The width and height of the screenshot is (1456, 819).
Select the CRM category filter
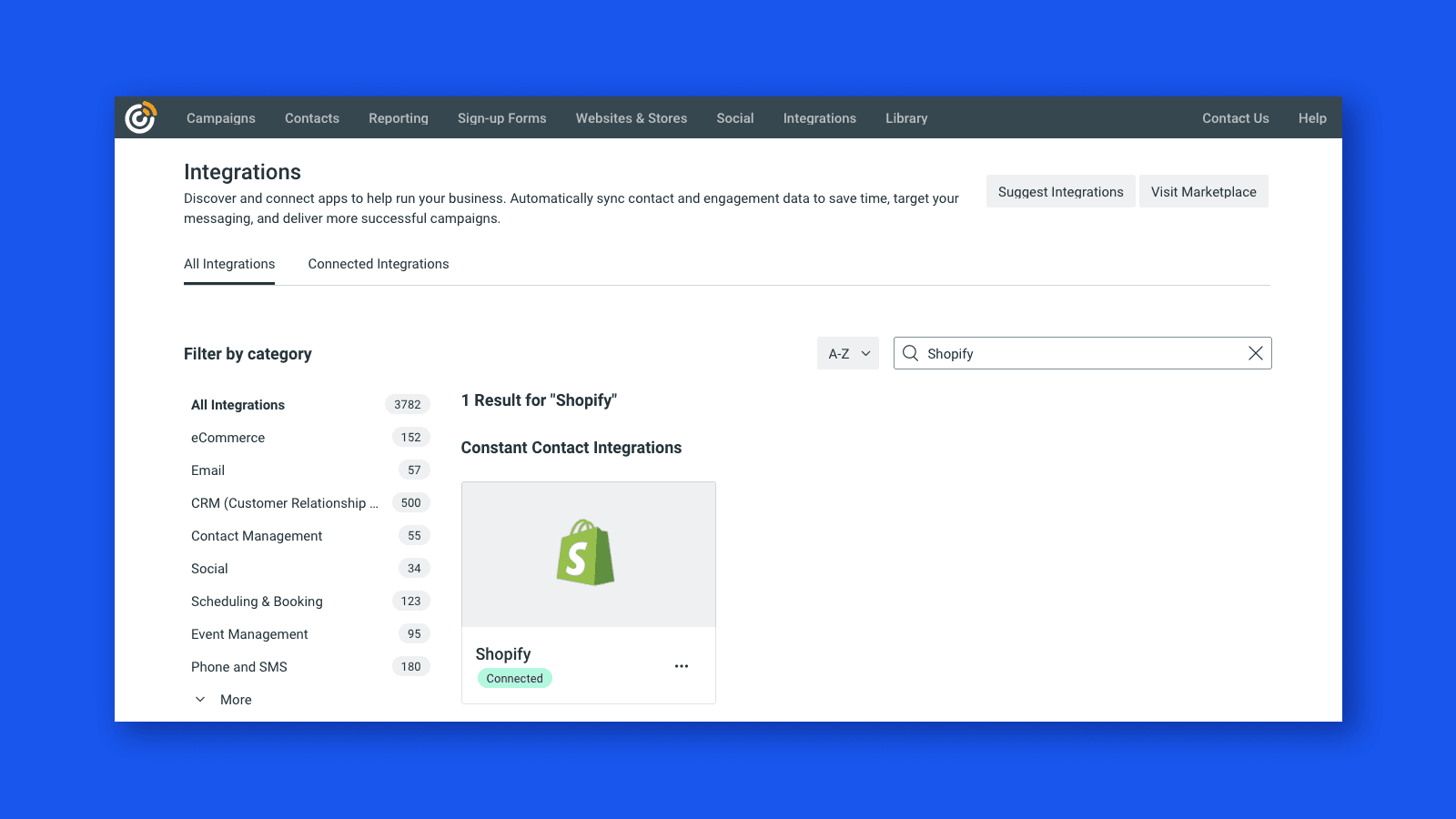coord(284,502)
